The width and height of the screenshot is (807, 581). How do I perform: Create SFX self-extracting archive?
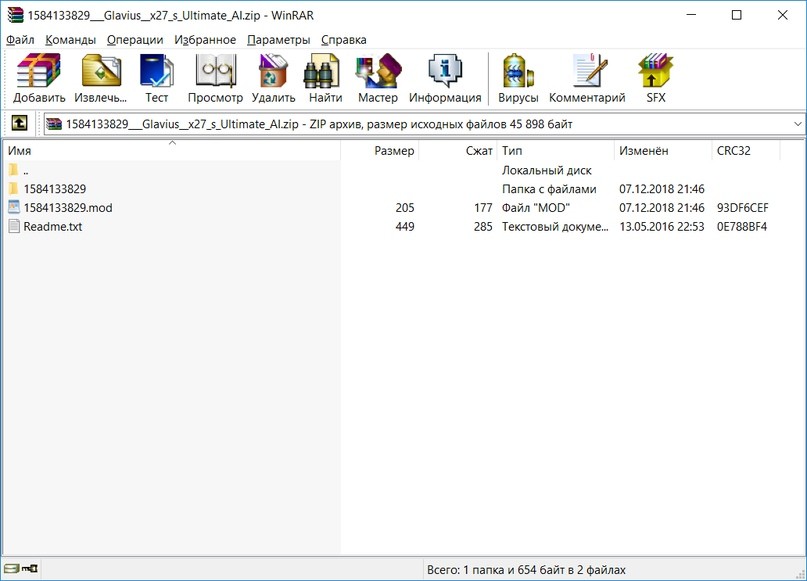tap(655, 79)
